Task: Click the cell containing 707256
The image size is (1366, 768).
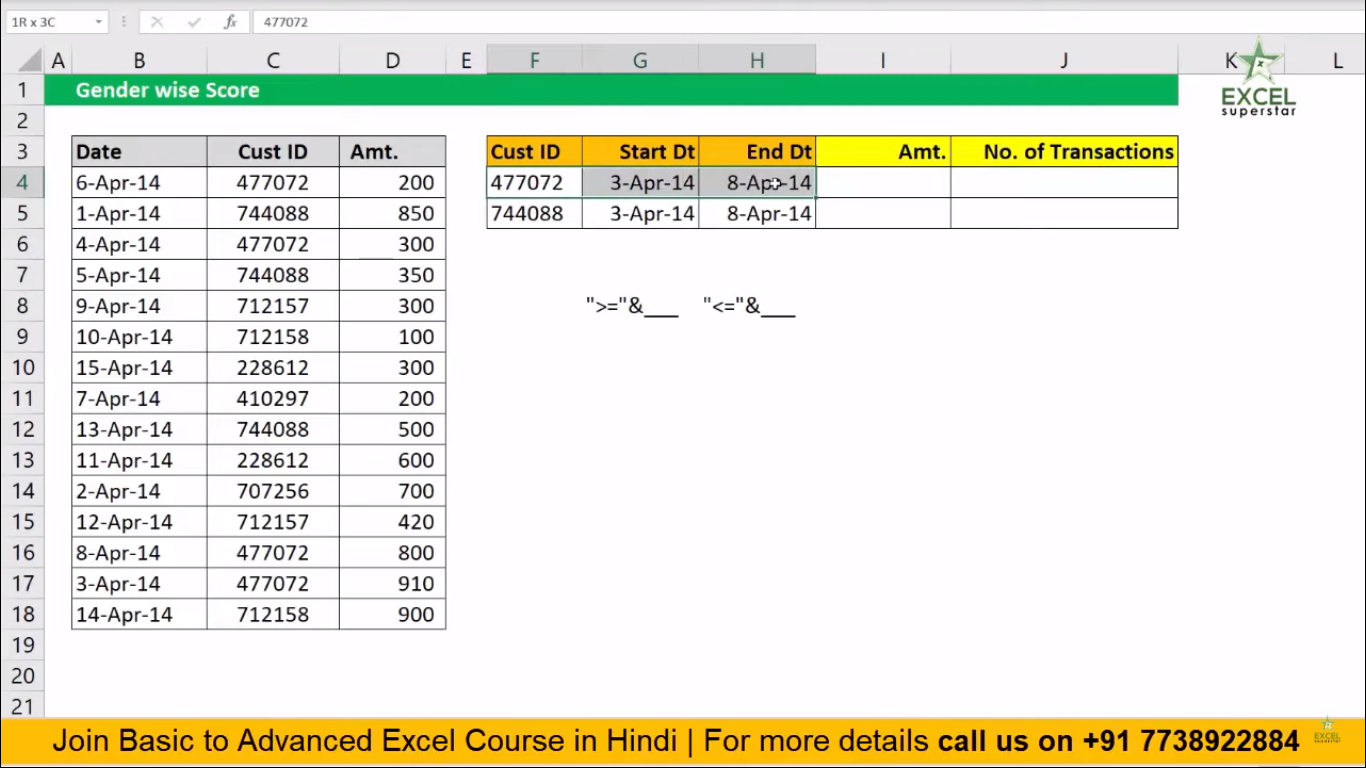Action: pyautogui.click(x=273, y=491)
